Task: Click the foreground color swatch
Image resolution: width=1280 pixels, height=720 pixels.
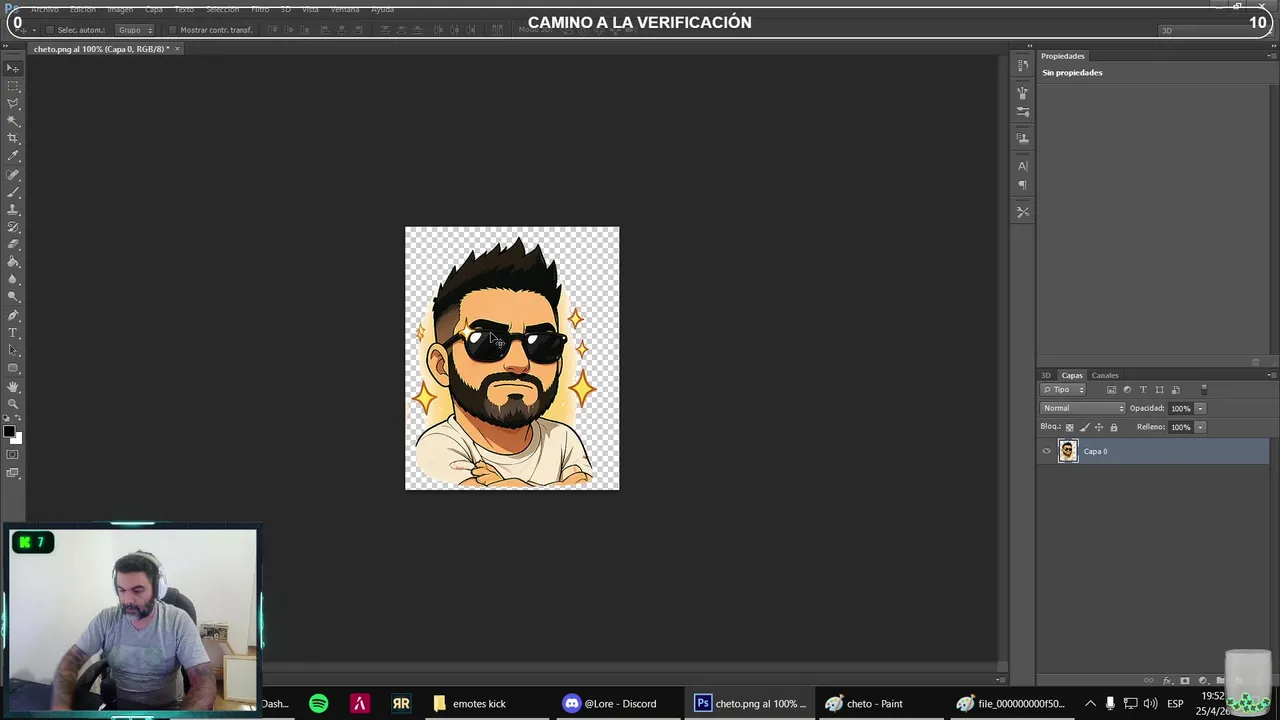Action: click(8, 432)
